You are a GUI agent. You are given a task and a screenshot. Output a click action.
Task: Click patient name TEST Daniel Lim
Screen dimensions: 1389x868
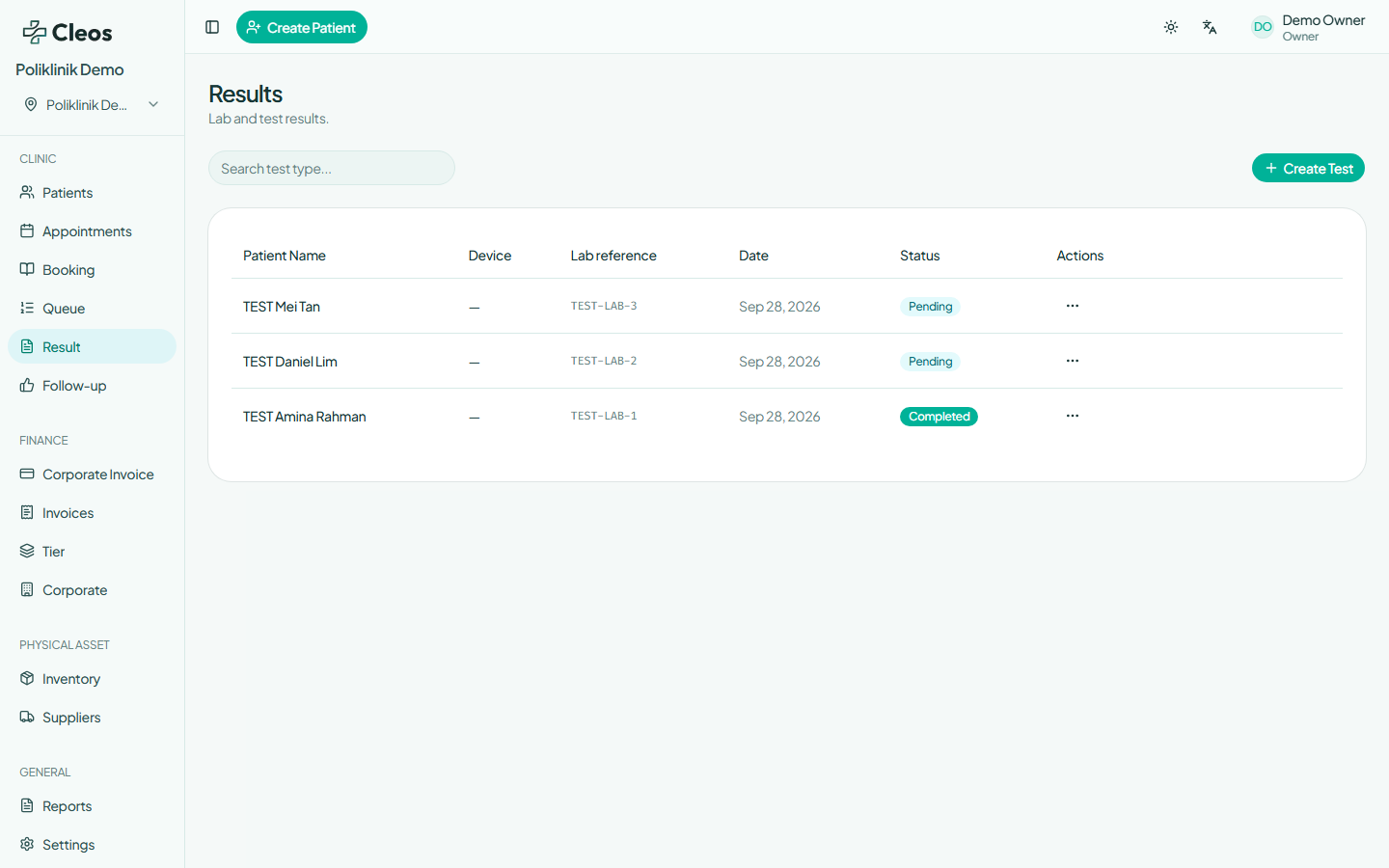[290, 362]
